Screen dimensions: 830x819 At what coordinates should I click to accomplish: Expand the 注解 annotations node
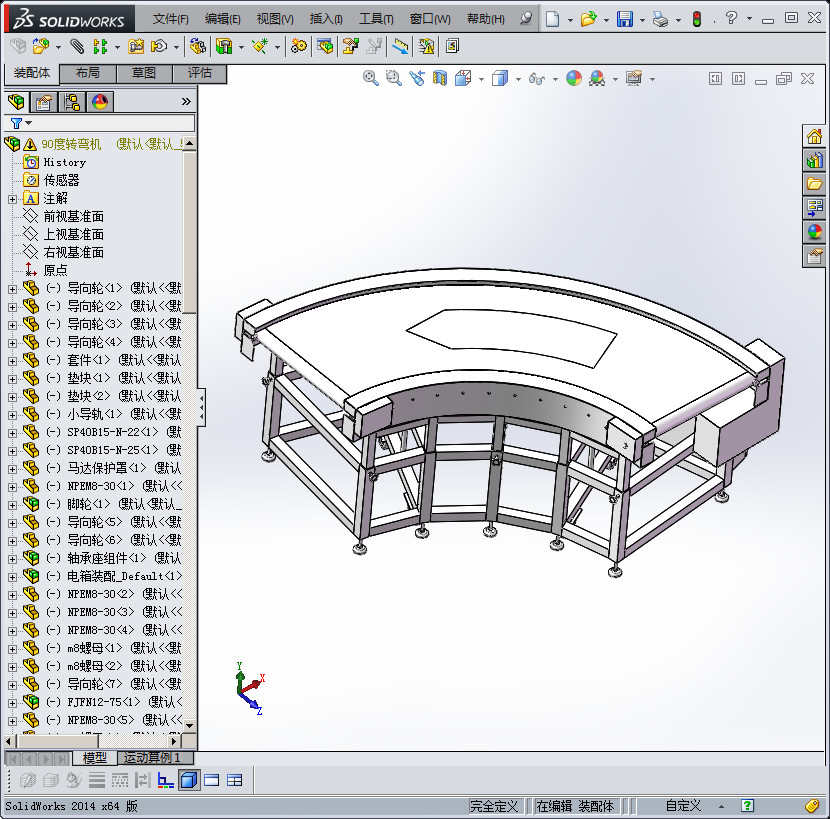tap(12, 200)
